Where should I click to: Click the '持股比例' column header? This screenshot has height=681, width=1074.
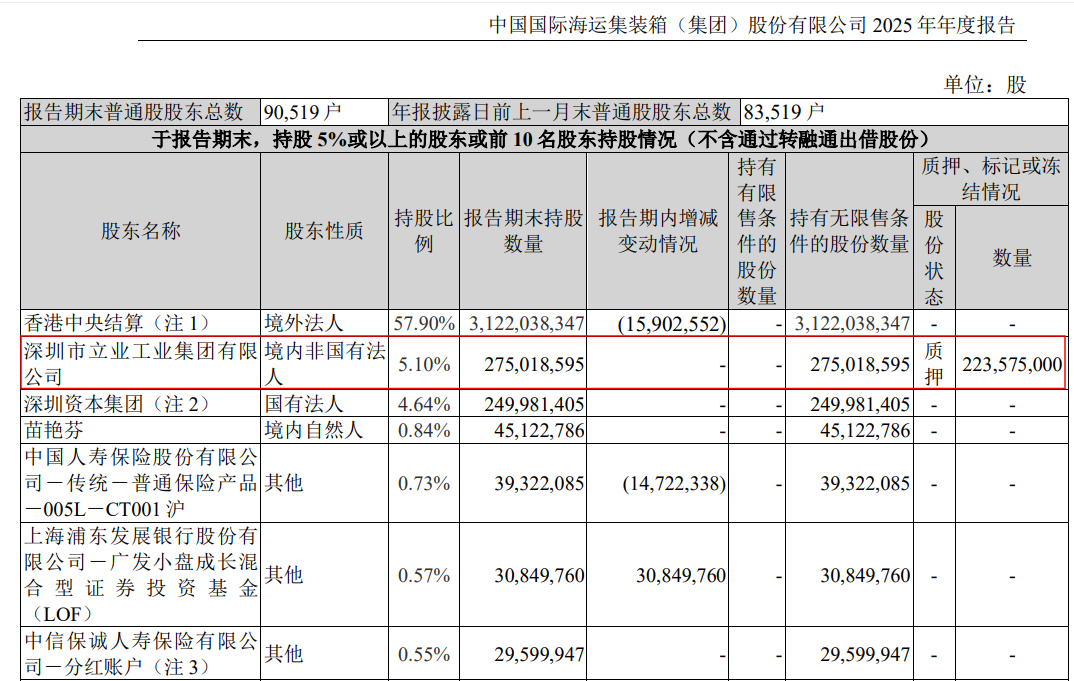click(424, 231)
